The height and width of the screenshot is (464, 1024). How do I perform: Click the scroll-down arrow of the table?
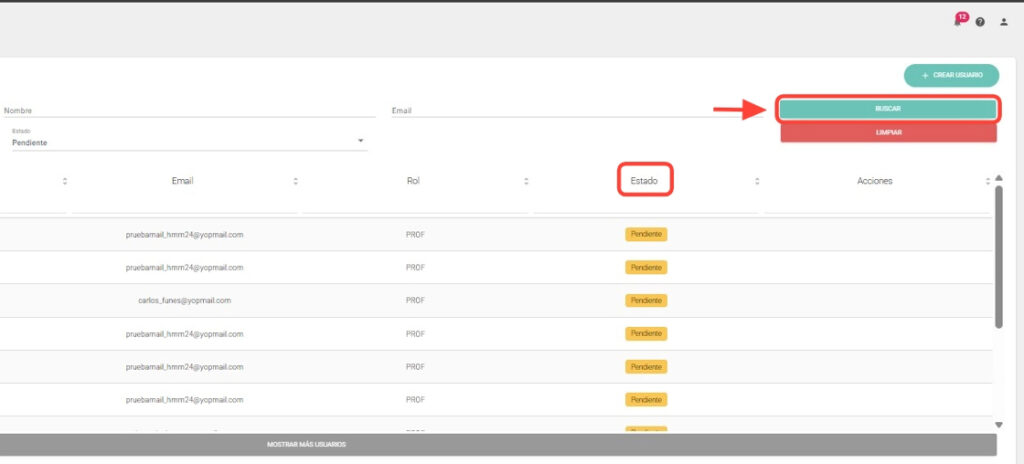[998, 425]
